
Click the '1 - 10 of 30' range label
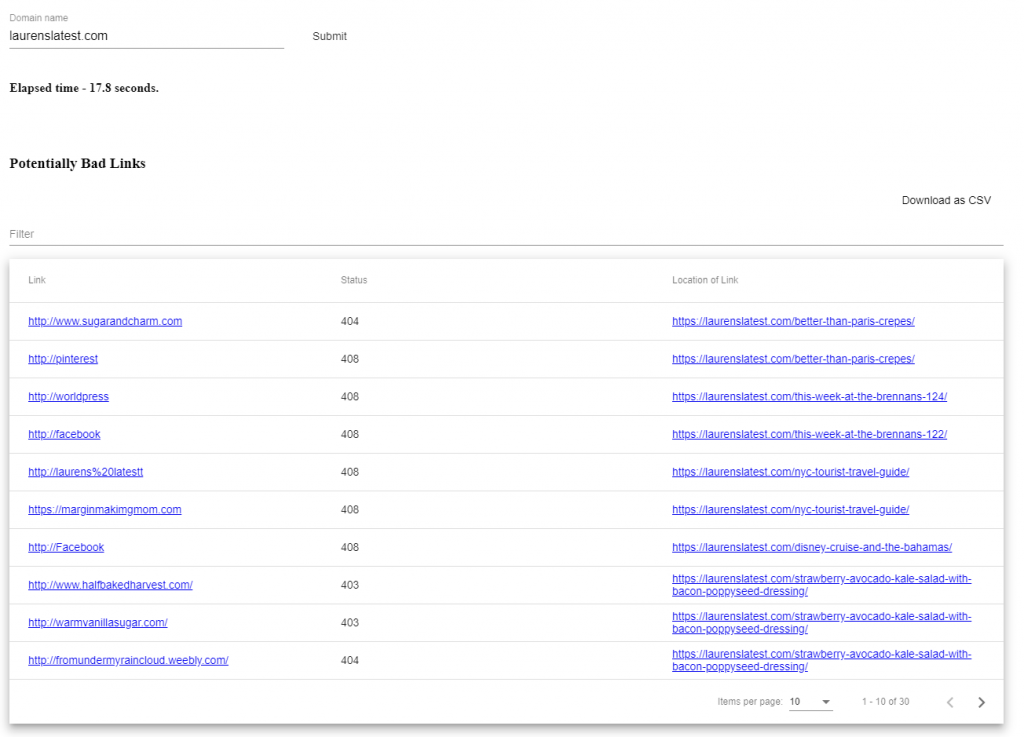886,702
